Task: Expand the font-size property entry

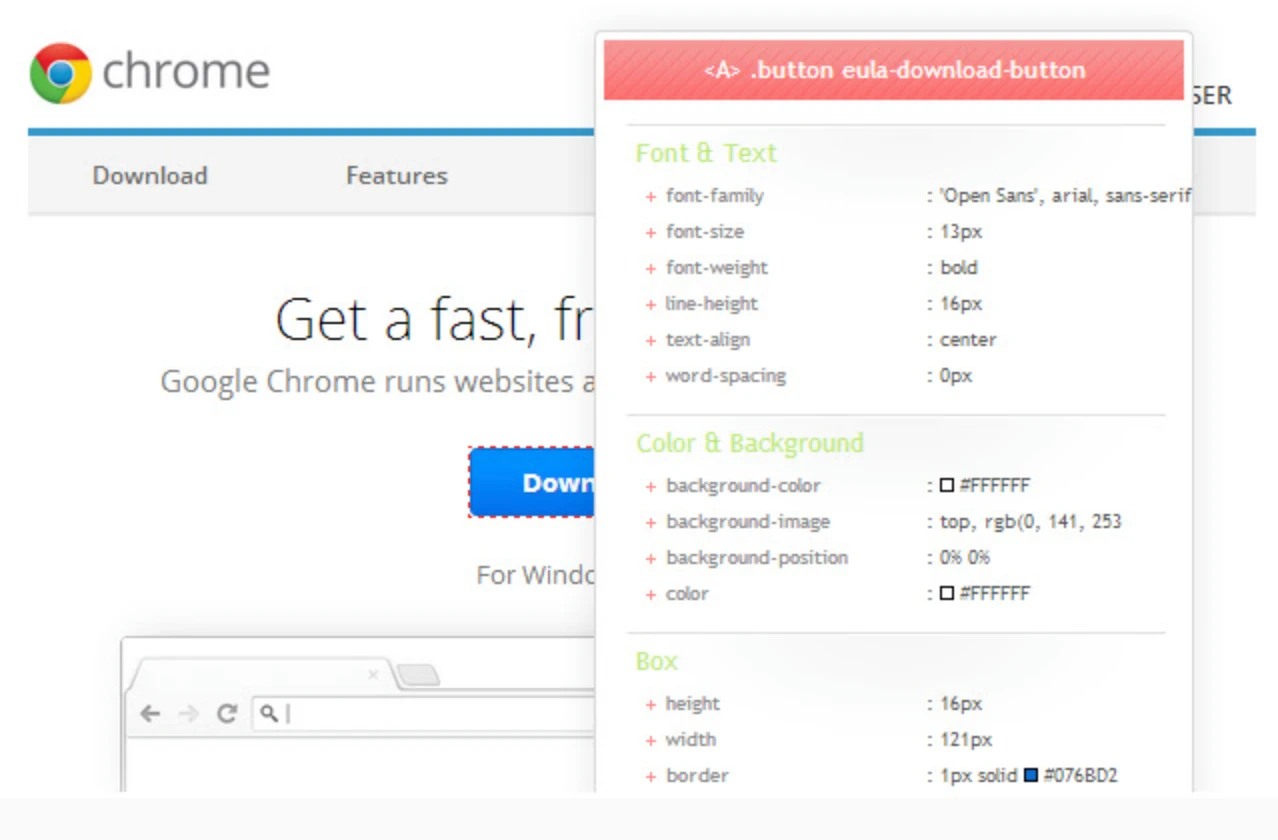Action: point(651,232)
